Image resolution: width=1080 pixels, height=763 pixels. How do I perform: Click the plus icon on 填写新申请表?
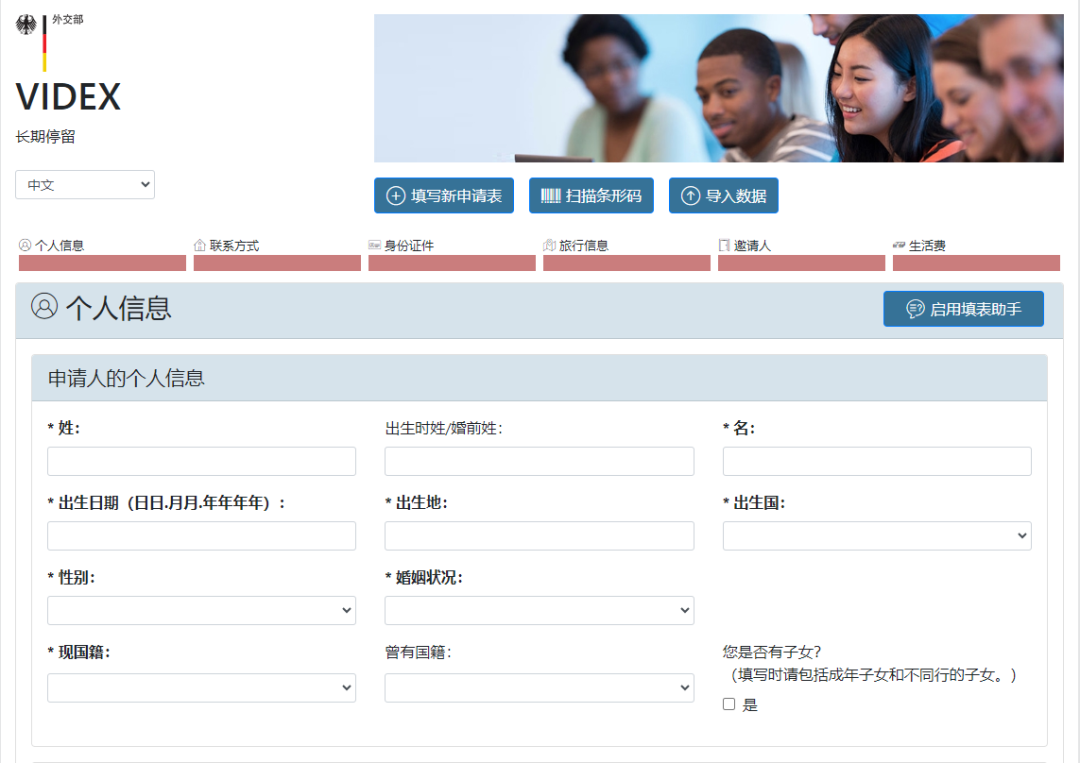tap(395, 196)
